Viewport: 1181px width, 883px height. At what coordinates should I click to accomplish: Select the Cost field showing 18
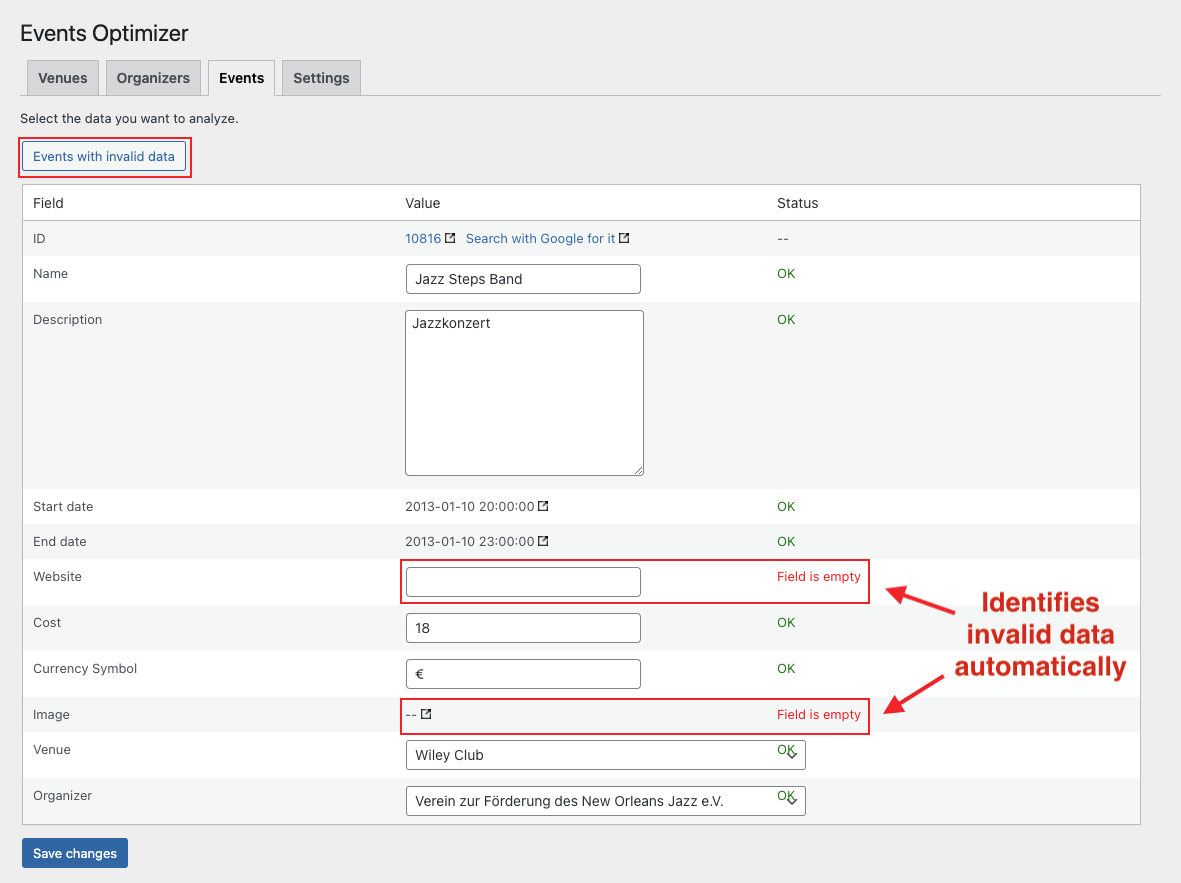[x=522, y=627]
